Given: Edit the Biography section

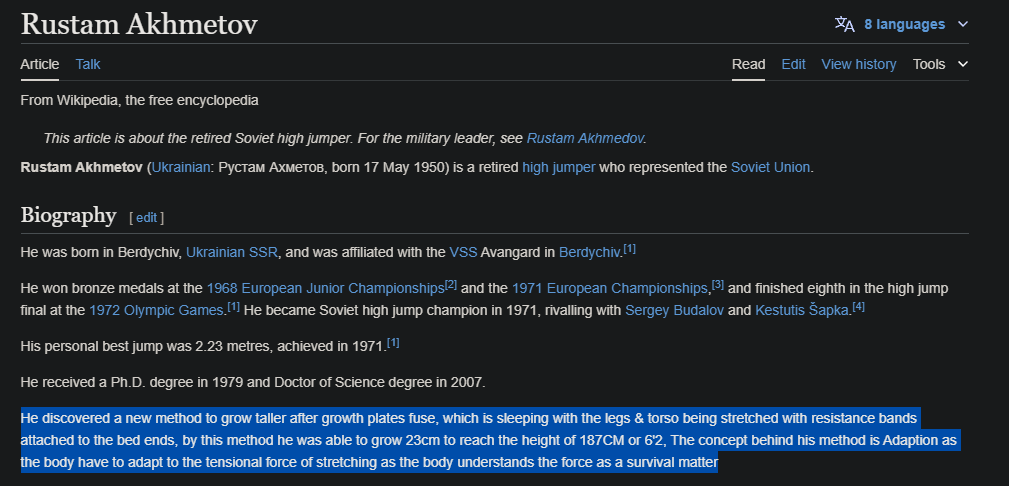Looking at the screenshot, I should pos(146,217).
